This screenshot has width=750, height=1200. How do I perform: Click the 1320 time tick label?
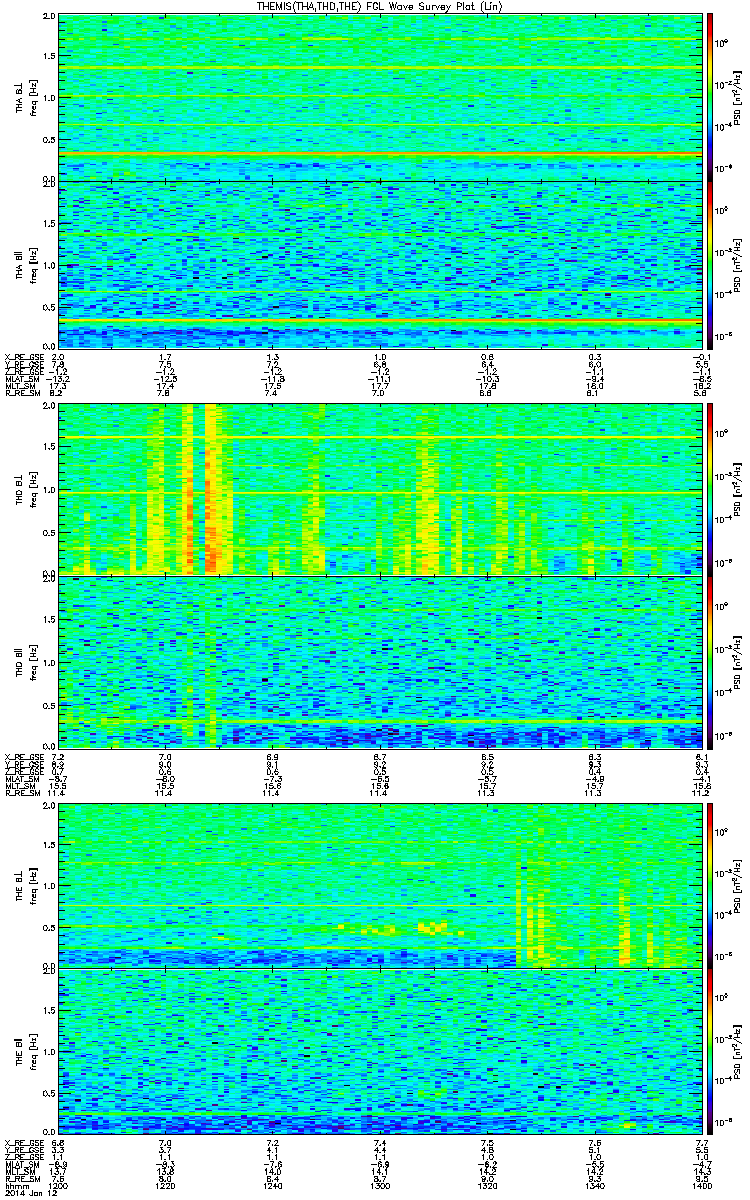[486, 1186]
